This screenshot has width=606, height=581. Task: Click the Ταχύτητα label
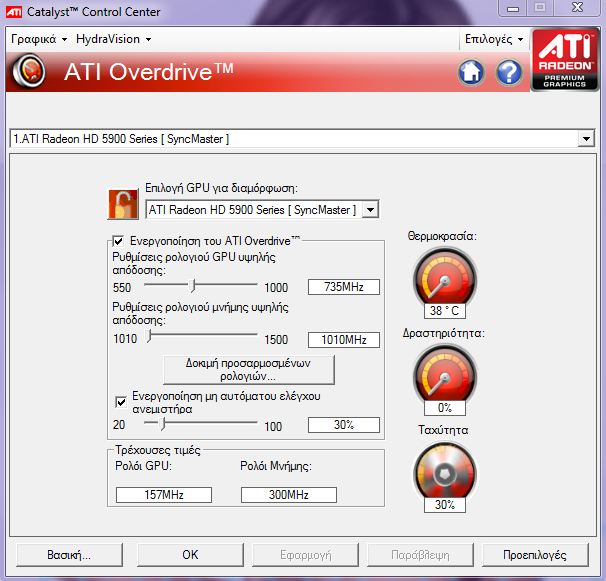point(443,430)
